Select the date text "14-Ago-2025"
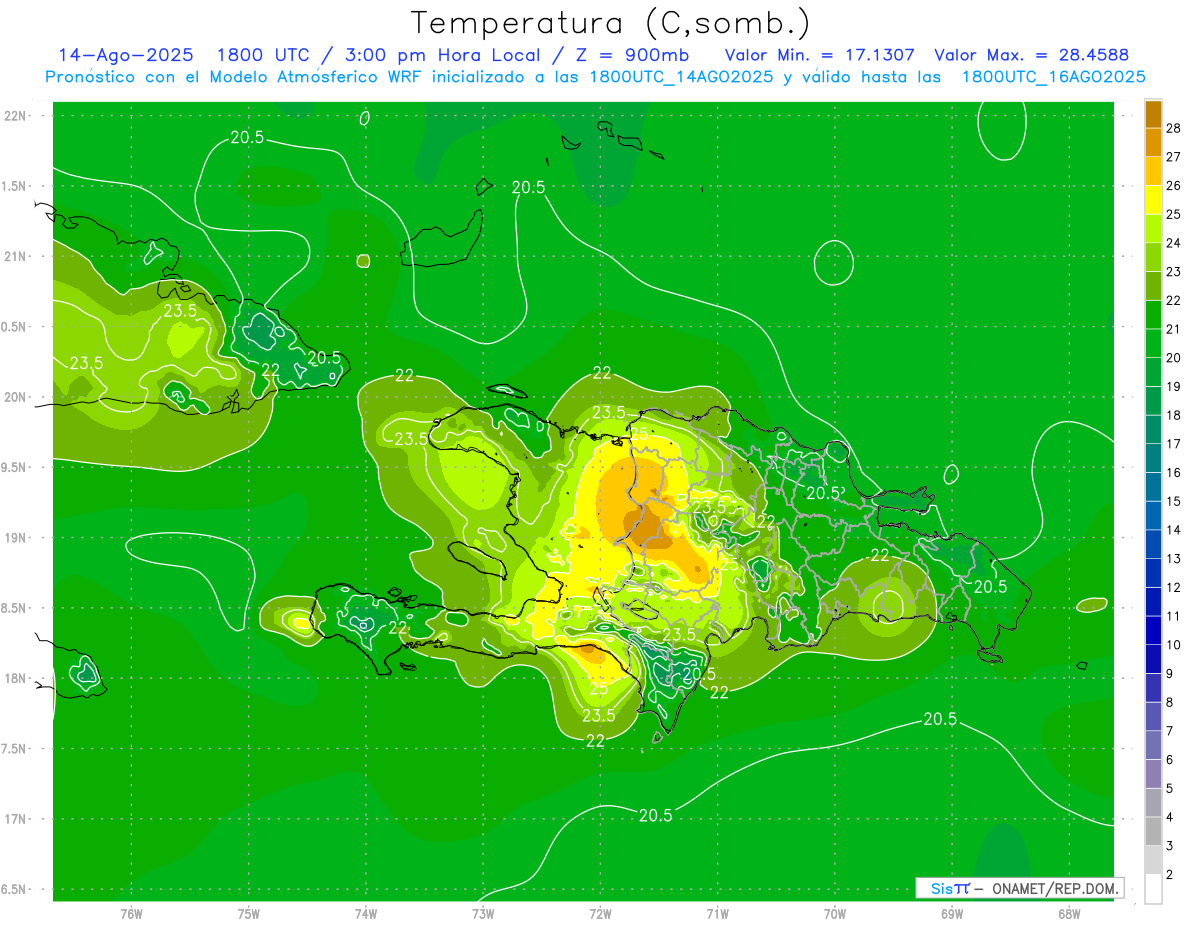This screenshot has height=927, width=1200. [125, 56]
